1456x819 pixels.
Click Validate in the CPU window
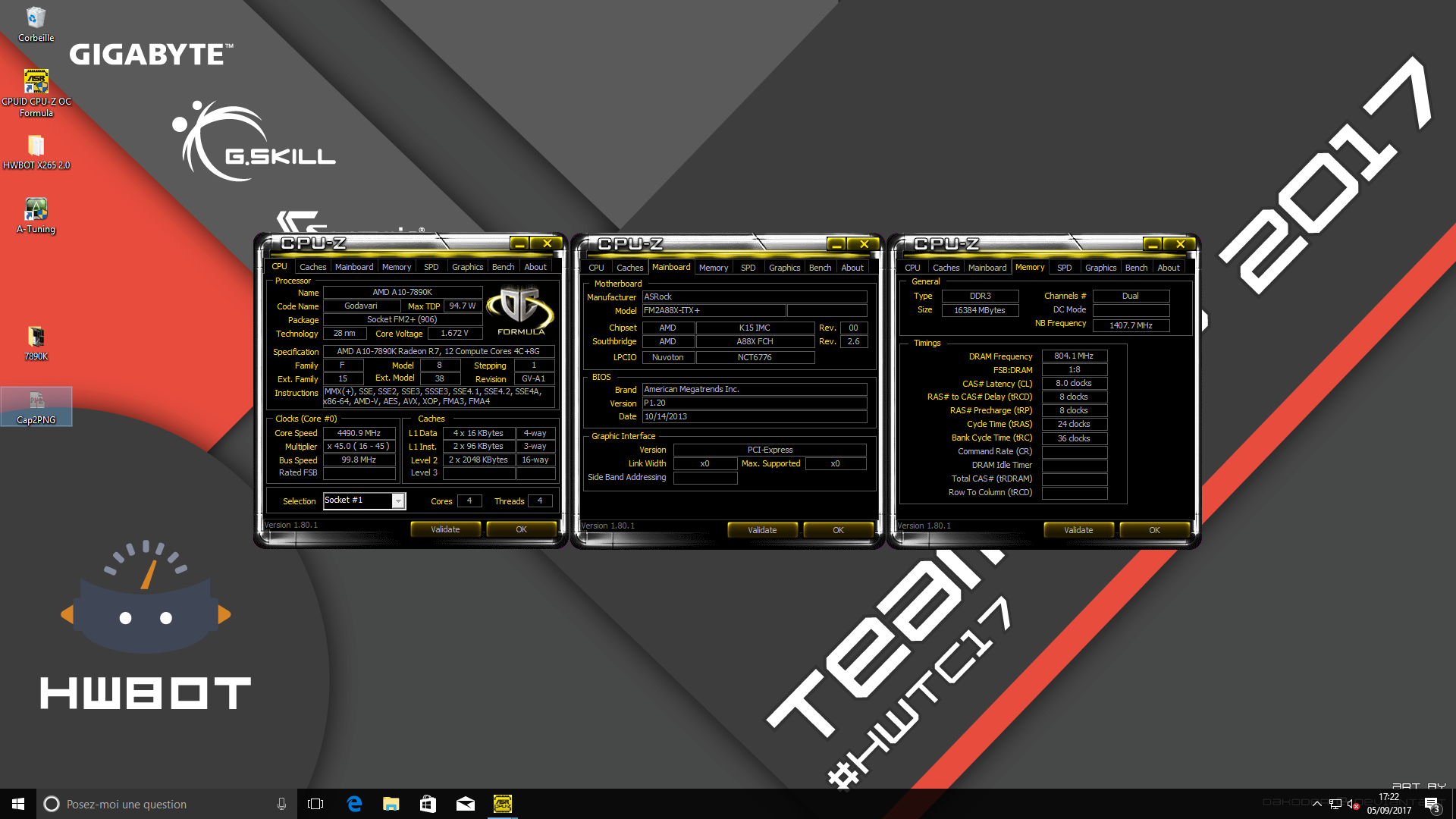pos(445,529)
